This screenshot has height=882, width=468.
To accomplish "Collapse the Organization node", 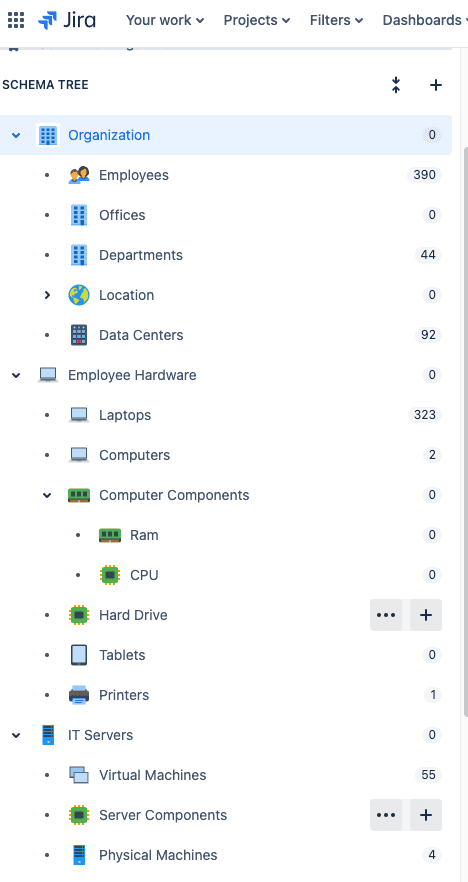I will pyautogui.click(x=16, y=135).
